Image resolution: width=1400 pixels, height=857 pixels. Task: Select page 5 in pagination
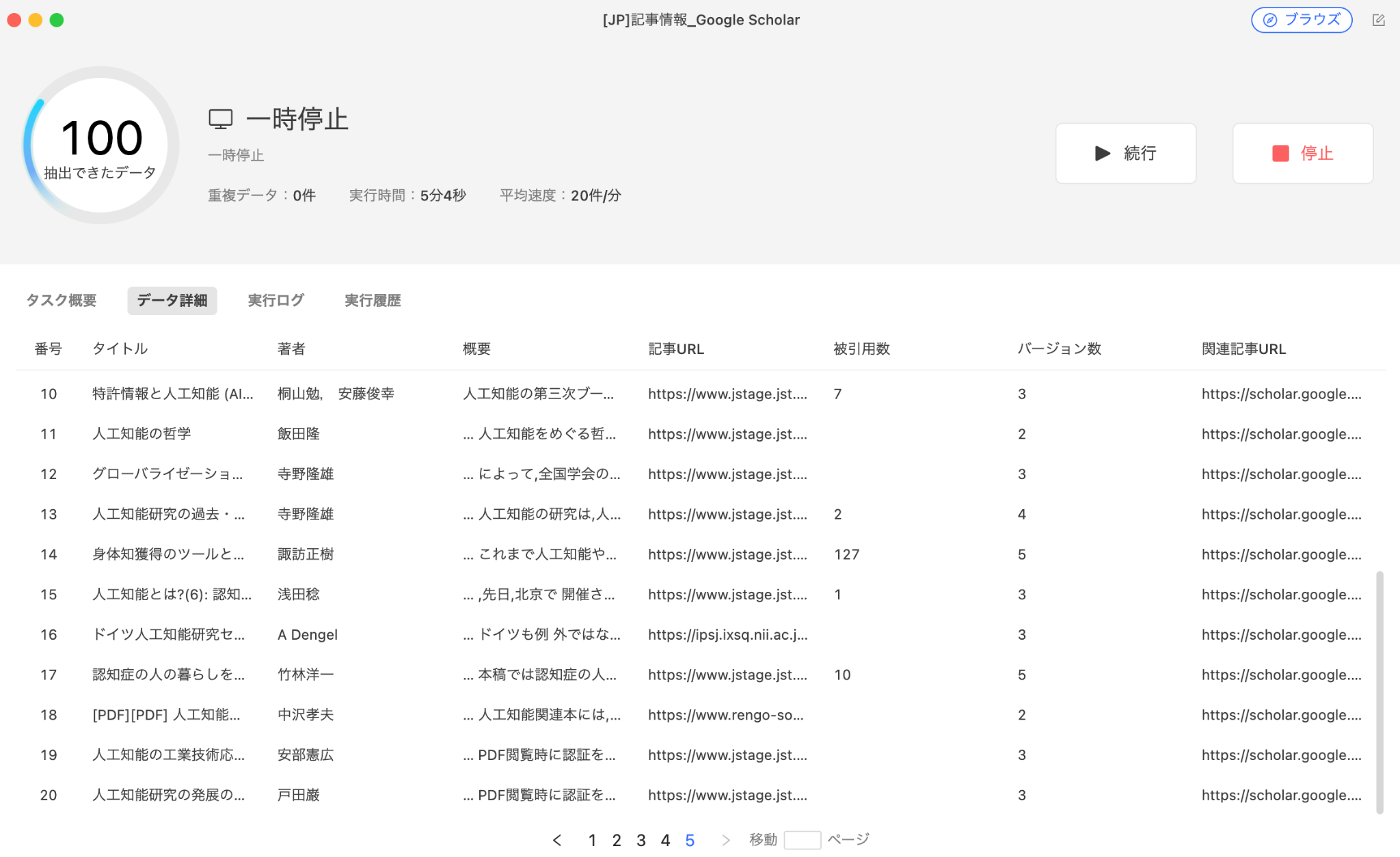690,840
